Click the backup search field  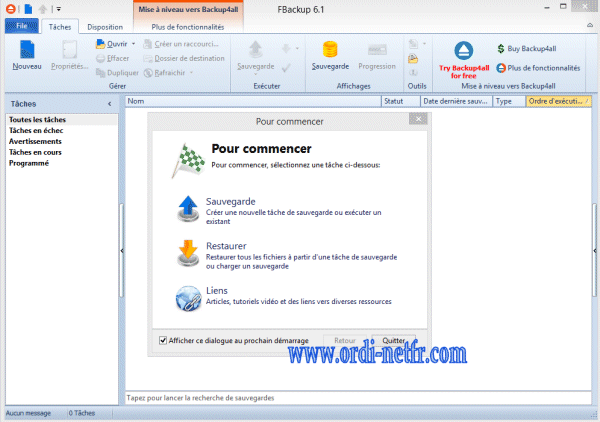358,398
